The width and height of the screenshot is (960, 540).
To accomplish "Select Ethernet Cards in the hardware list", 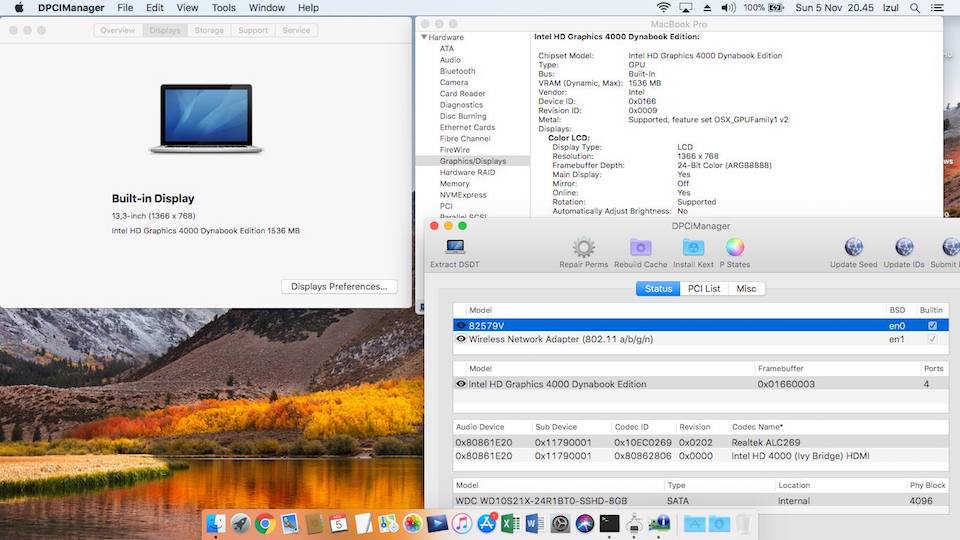I will pyautogui.click(x=467, y=127).
